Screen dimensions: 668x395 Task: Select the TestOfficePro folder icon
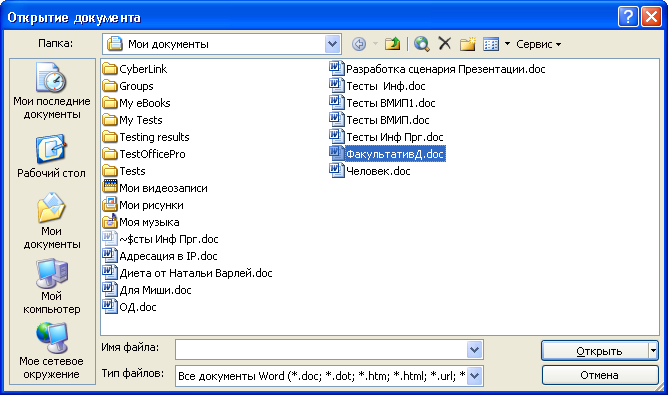pos(110,154)
